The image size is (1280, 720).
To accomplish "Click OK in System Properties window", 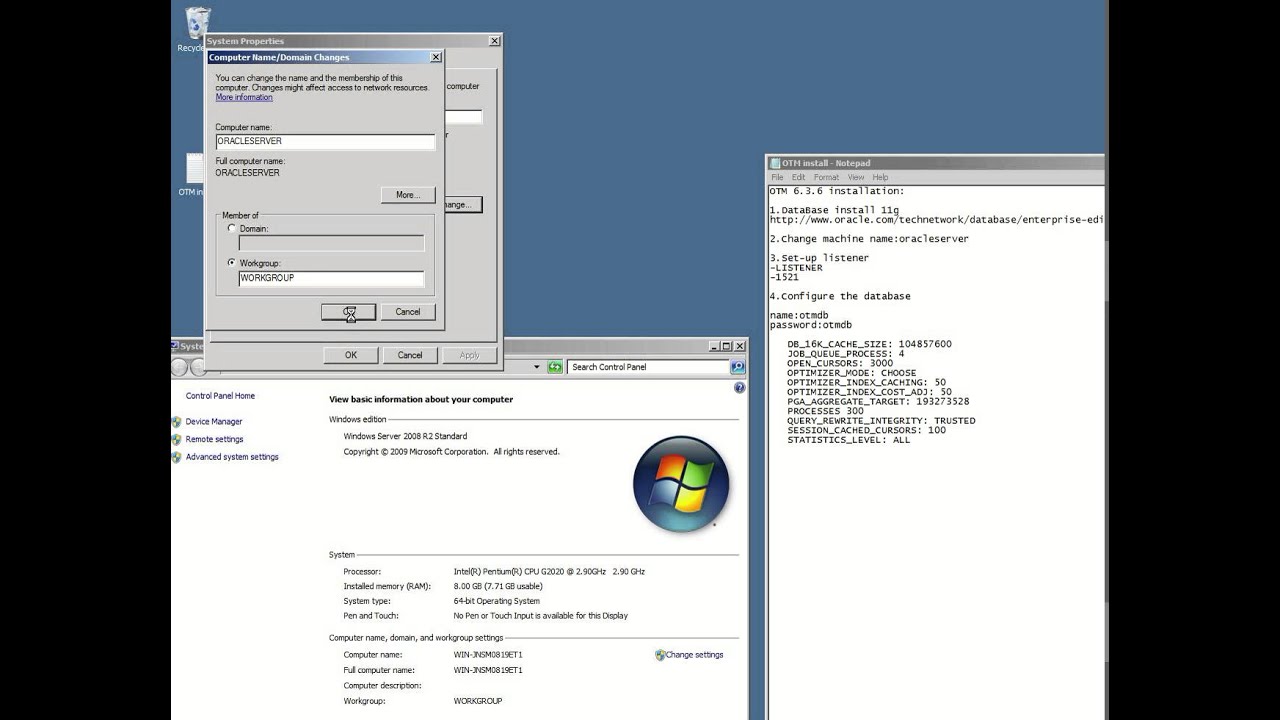I will (351, 355).
